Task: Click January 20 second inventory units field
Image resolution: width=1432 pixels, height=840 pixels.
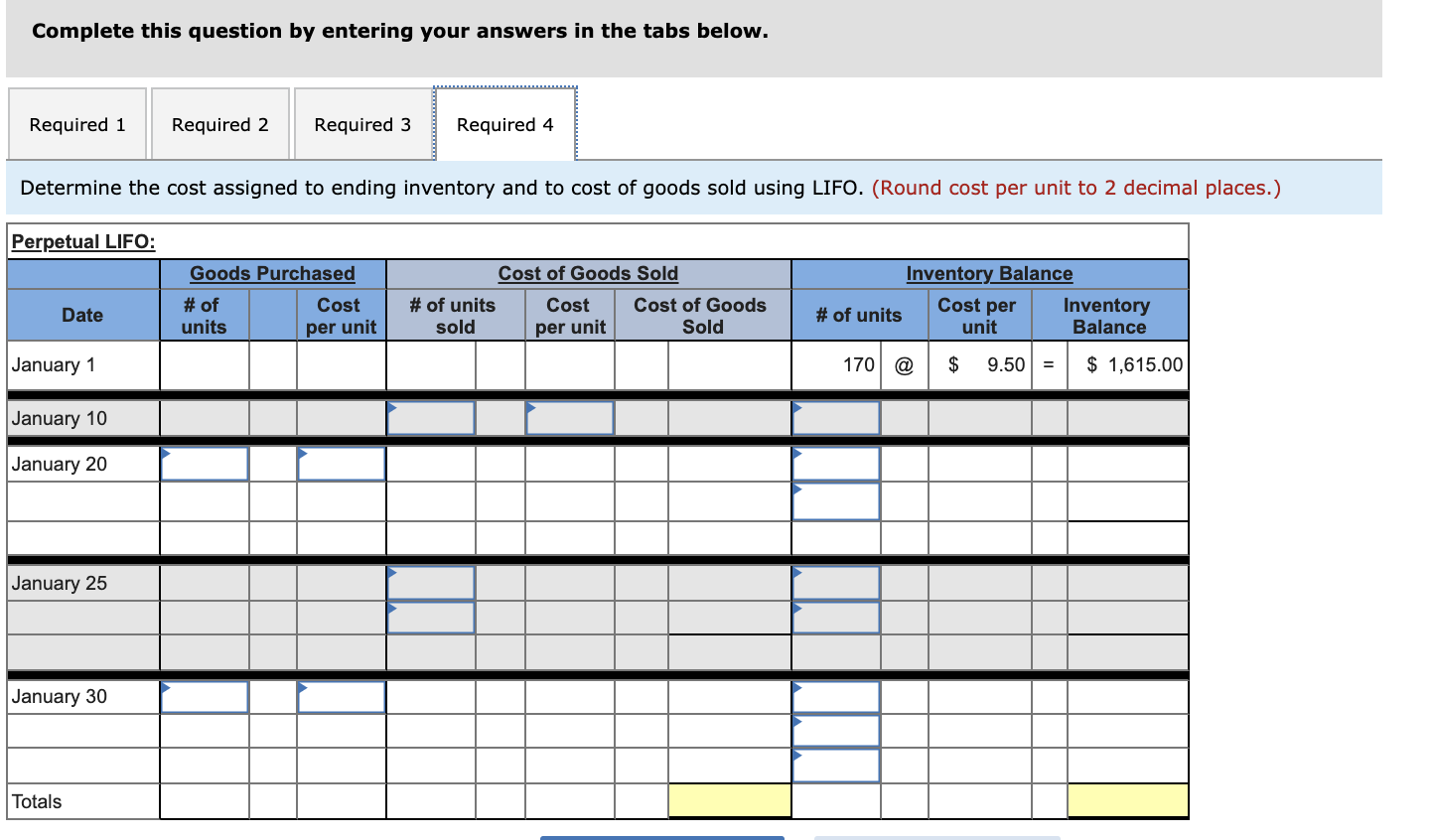Action: 836,501
